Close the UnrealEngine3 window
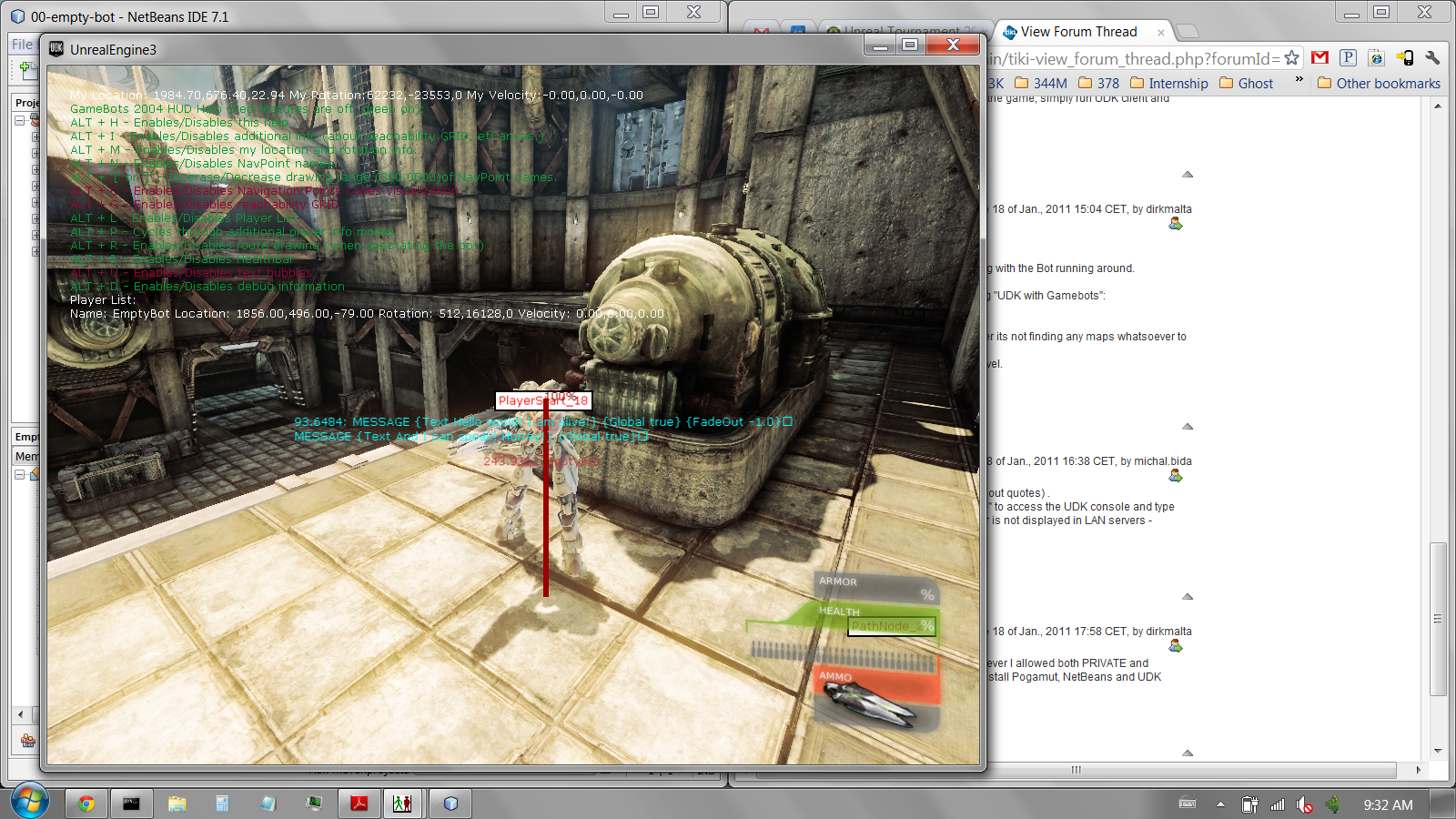1456x819 pixels. point(953,45)
